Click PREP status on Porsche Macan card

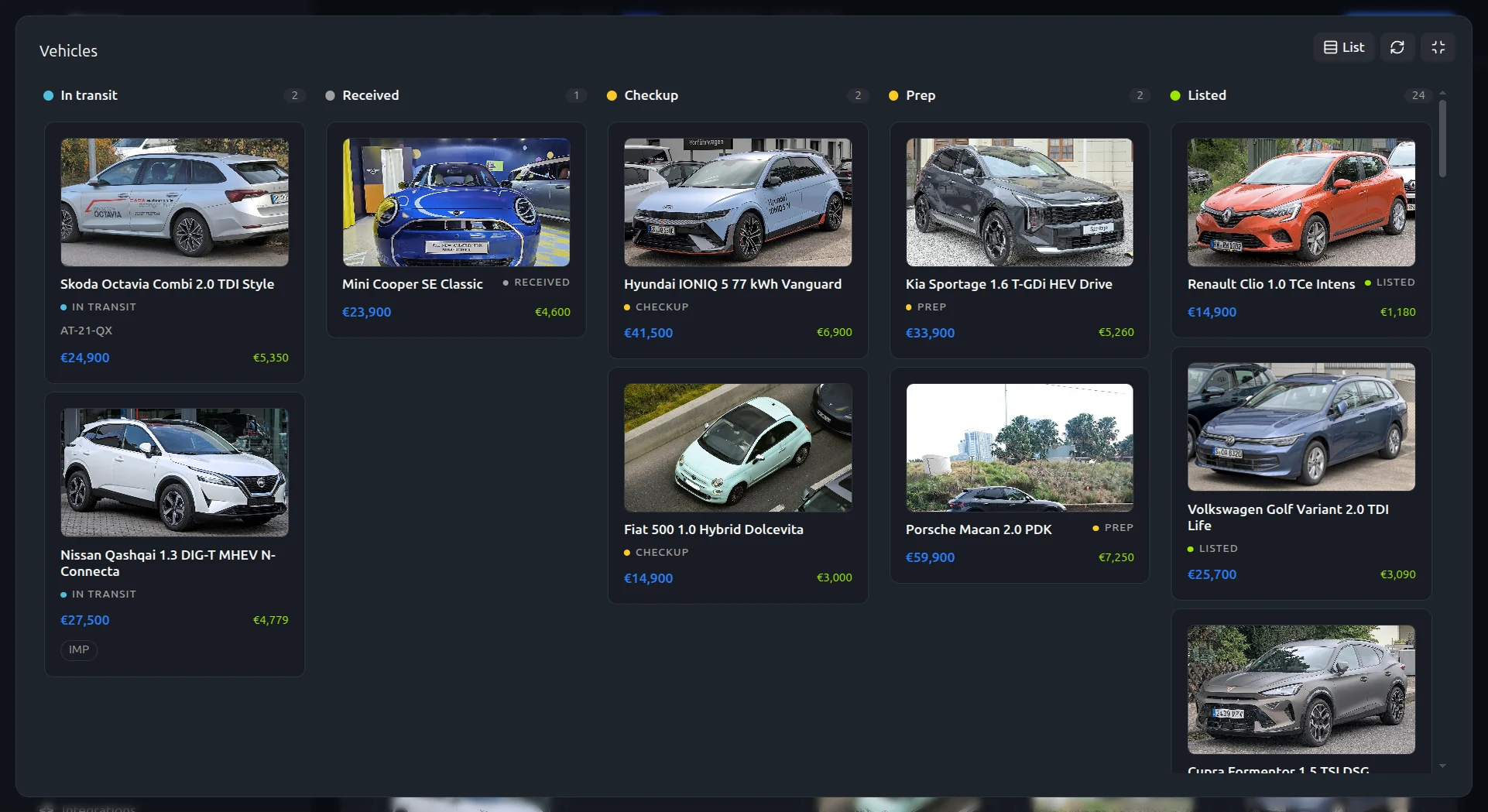click(1113, 528)
